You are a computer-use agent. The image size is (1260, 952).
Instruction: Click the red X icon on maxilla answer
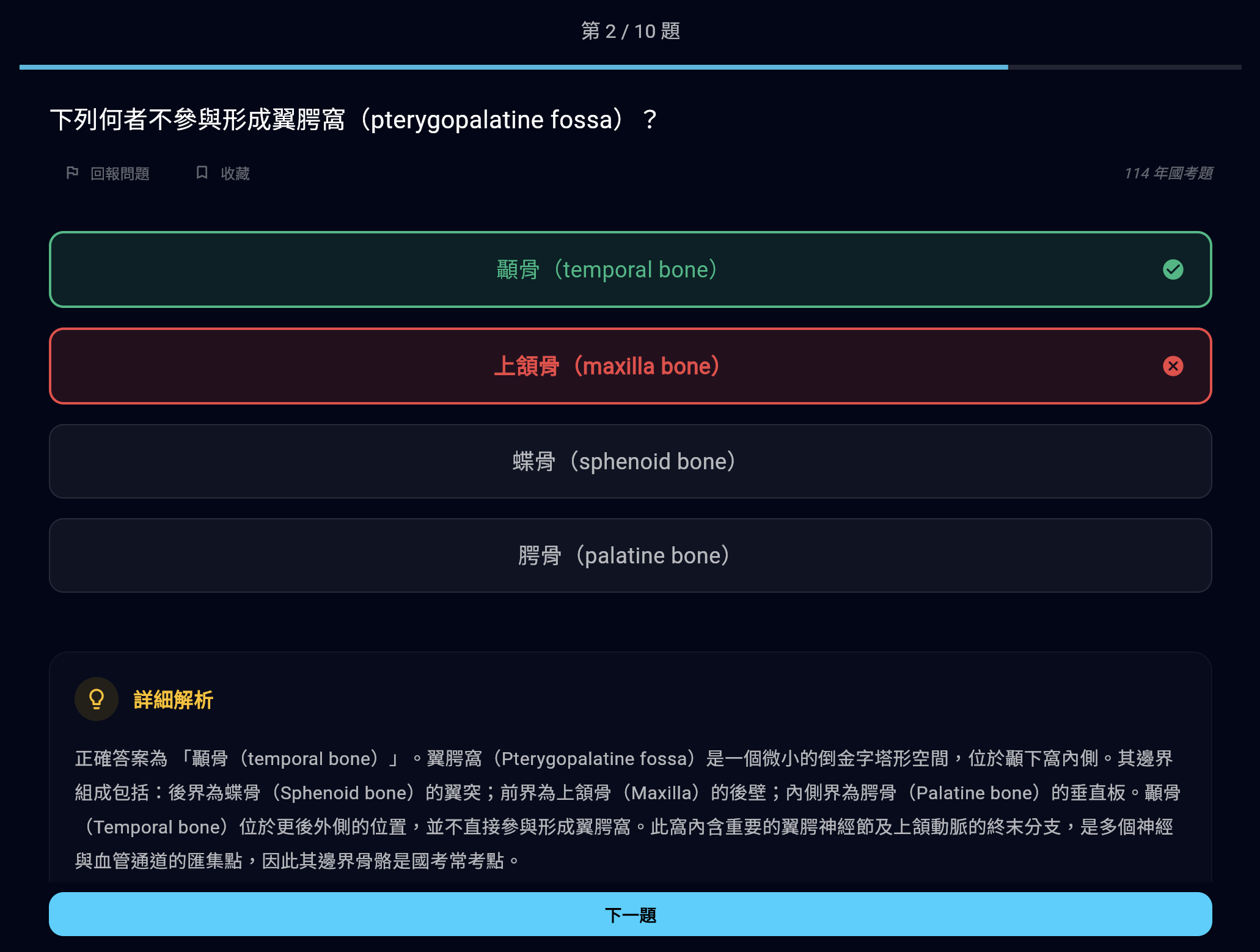1173,366
